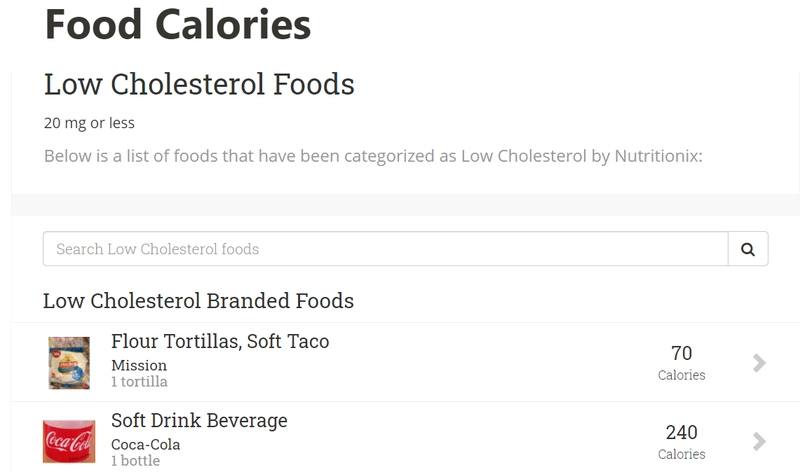Viewport: 800px width, 472px height.
Task: Open Flour Tortillas, Soft Taco title
Action: click(x=220, y=342)
